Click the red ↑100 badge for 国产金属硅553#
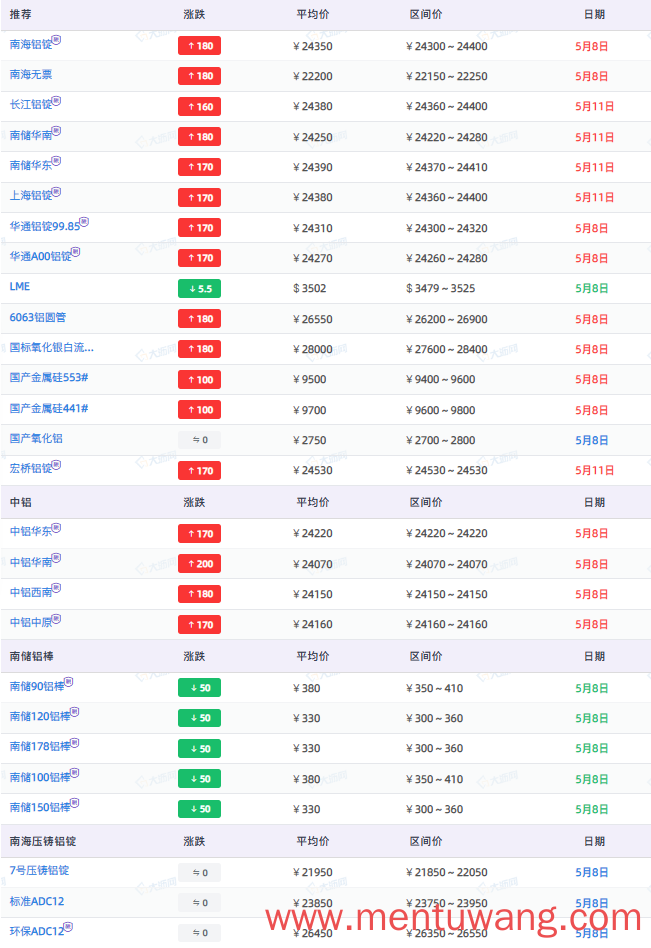 point(199,380)
